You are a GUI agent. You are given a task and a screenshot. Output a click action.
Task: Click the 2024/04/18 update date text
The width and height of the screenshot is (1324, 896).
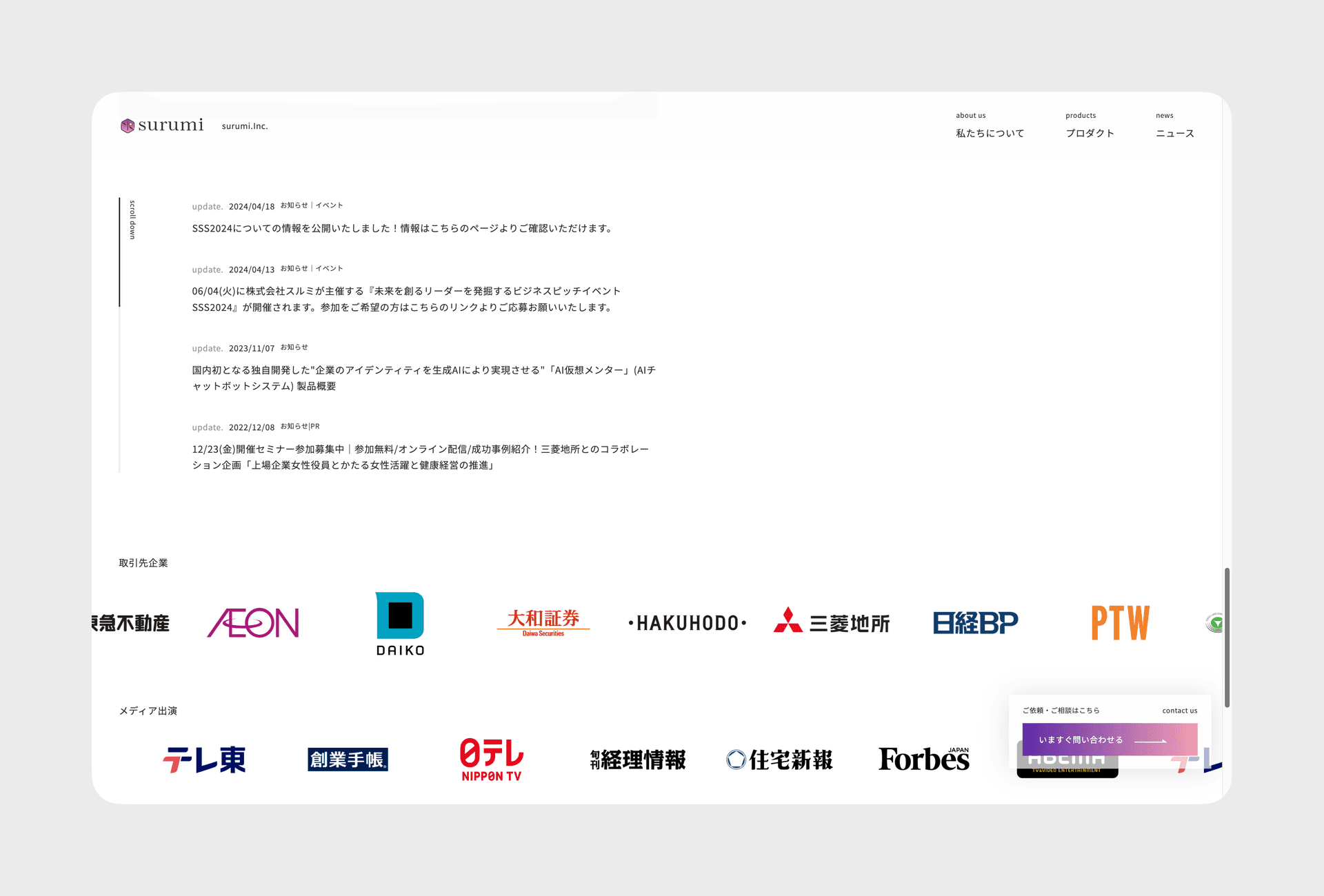coord(252,207)
